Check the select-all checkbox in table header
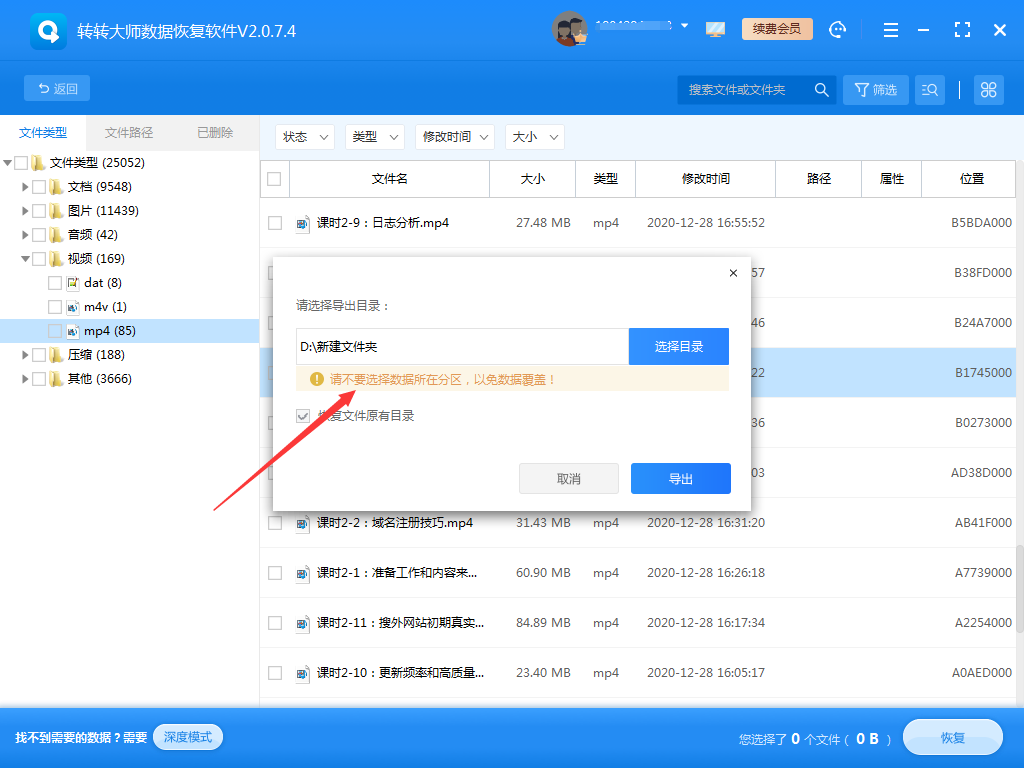This screenshot has height=768, width=1024. click(x=275, y=179)
